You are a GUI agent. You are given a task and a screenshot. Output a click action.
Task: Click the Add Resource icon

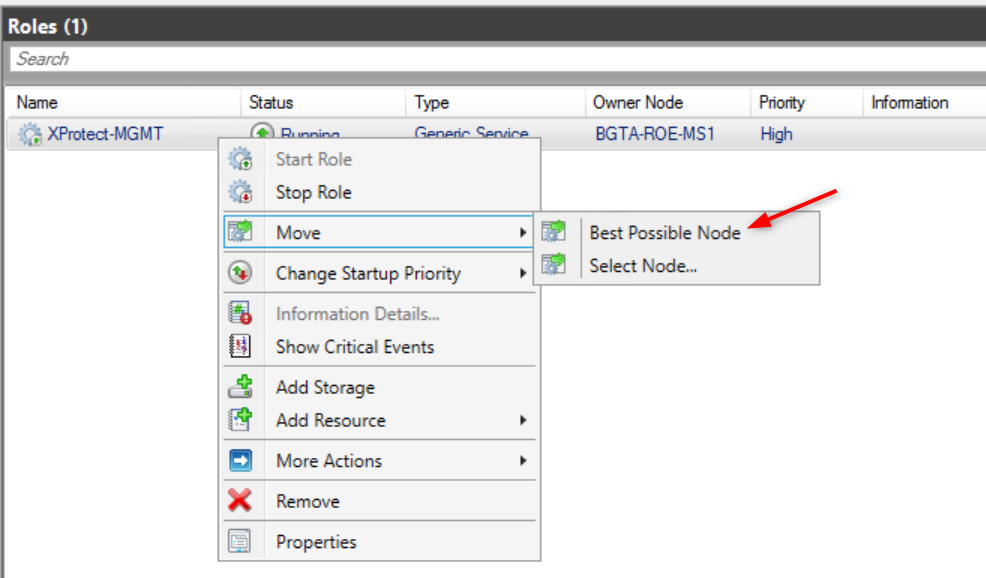click(240, 420)
